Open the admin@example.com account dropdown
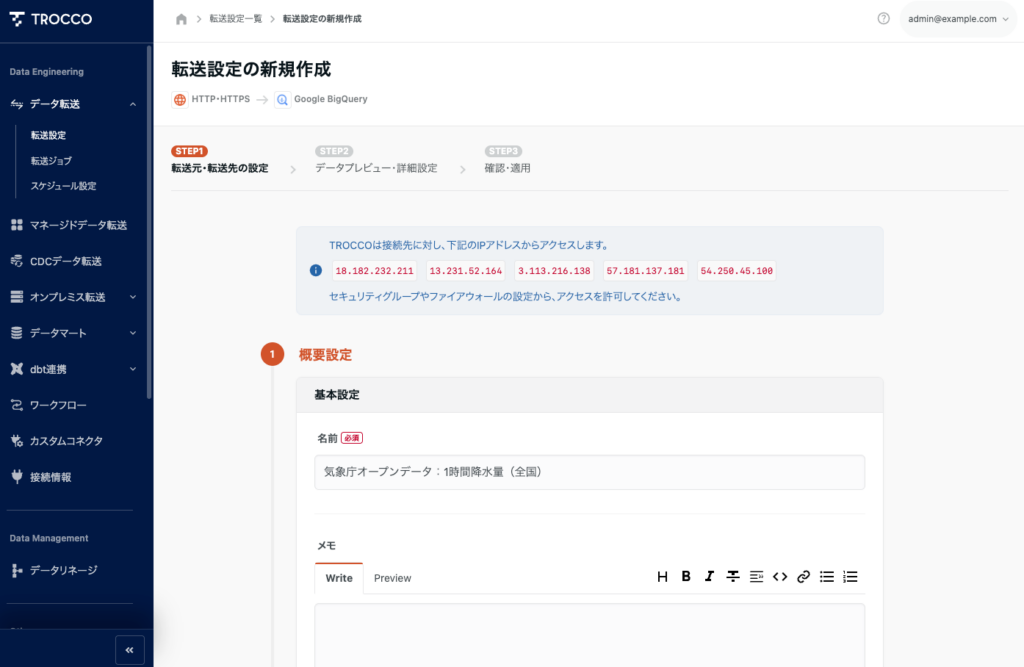The height and width of the screenshot is (667, 1024). click(958, 19)
